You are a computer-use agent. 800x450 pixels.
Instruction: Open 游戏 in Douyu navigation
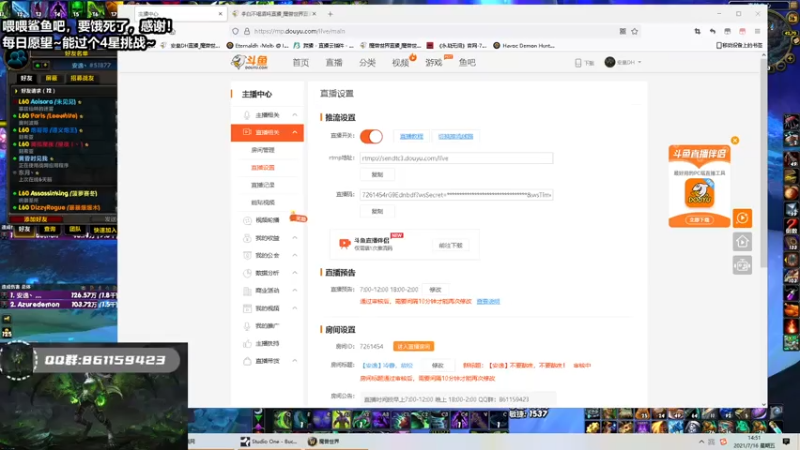pos(434,63)
